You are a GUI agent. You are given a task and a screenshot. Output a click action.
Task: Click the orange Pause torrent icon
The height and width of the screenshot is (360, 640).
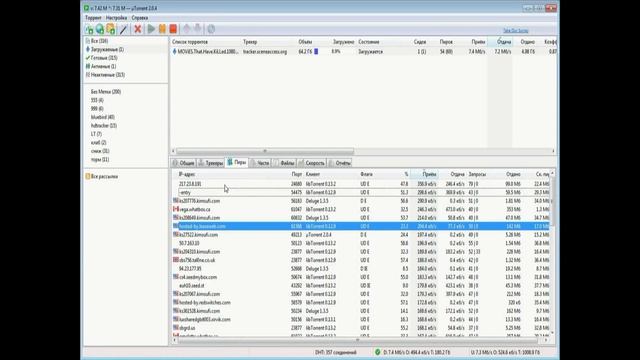tap(162, 29)
